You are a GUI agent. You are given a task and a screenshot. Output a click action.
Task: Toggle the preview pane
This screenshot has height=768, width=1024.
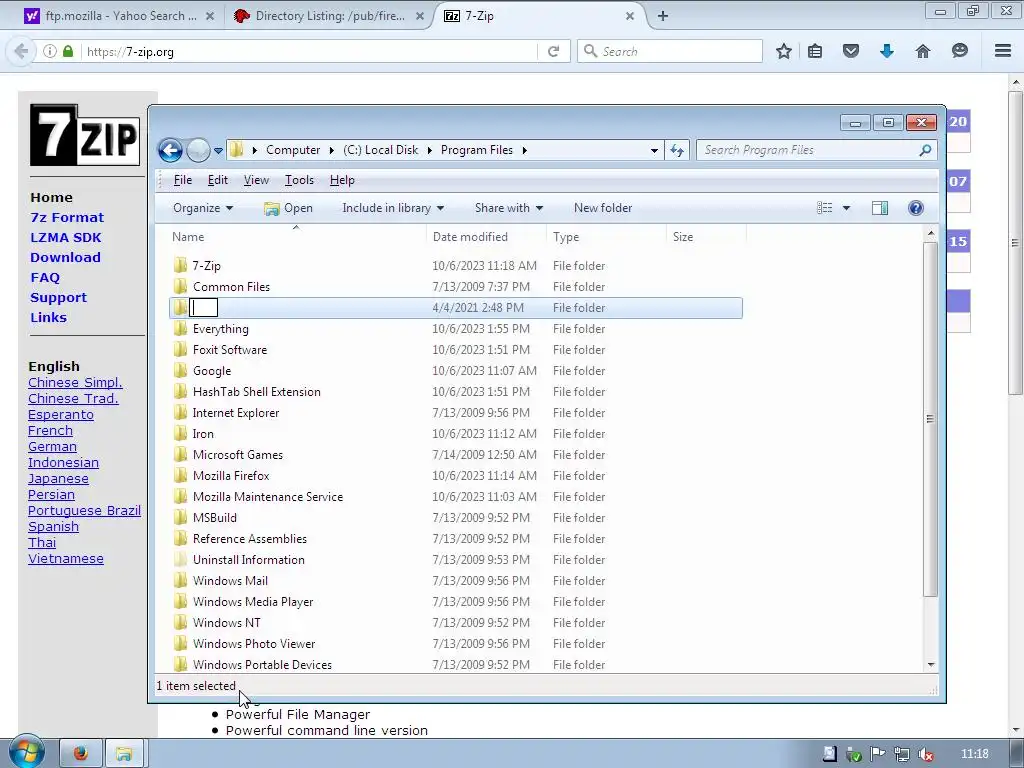pos(880,208)
